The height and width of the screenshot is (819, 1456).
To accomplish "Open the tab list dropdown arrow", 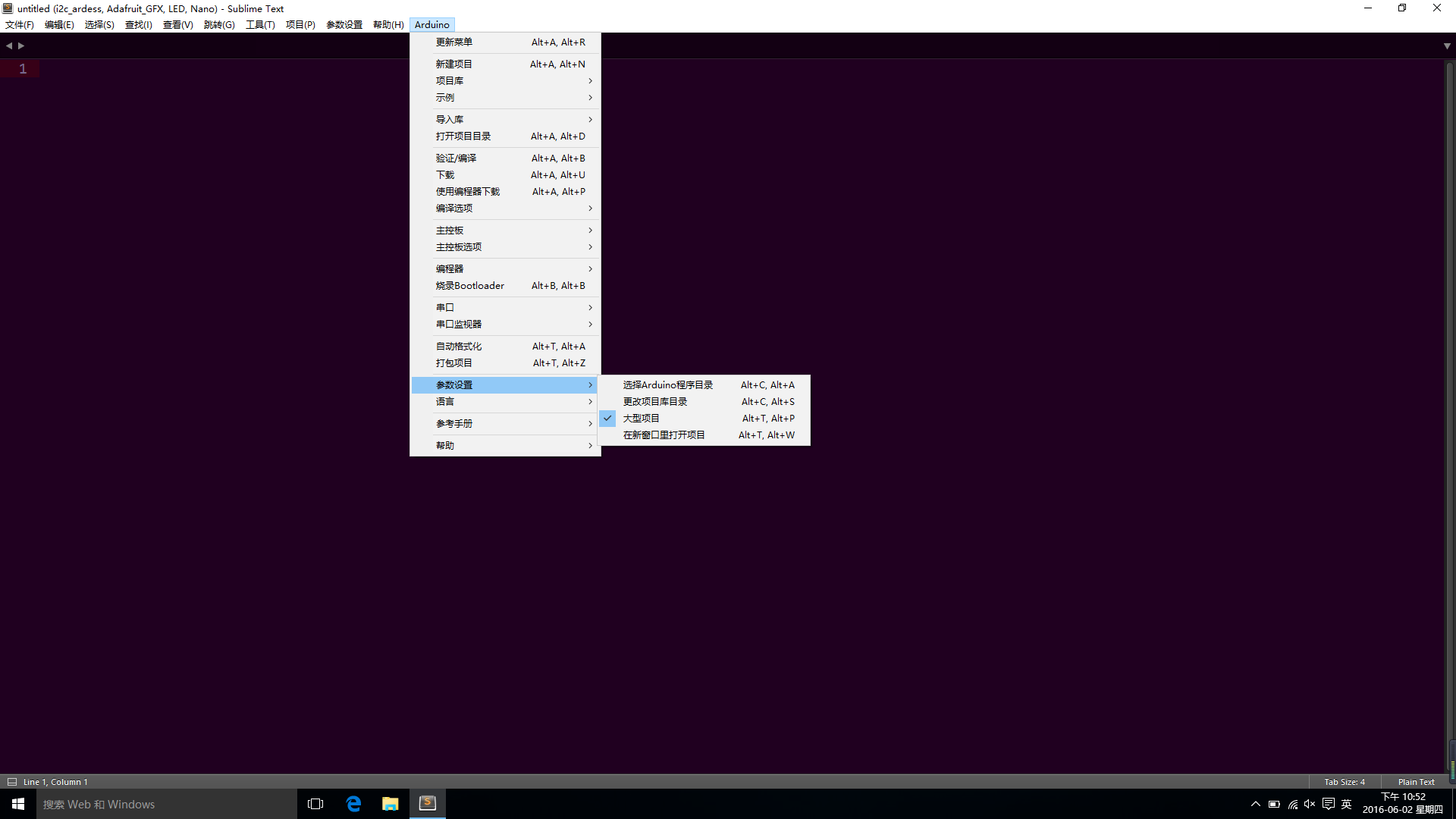I will point(1447,46).
